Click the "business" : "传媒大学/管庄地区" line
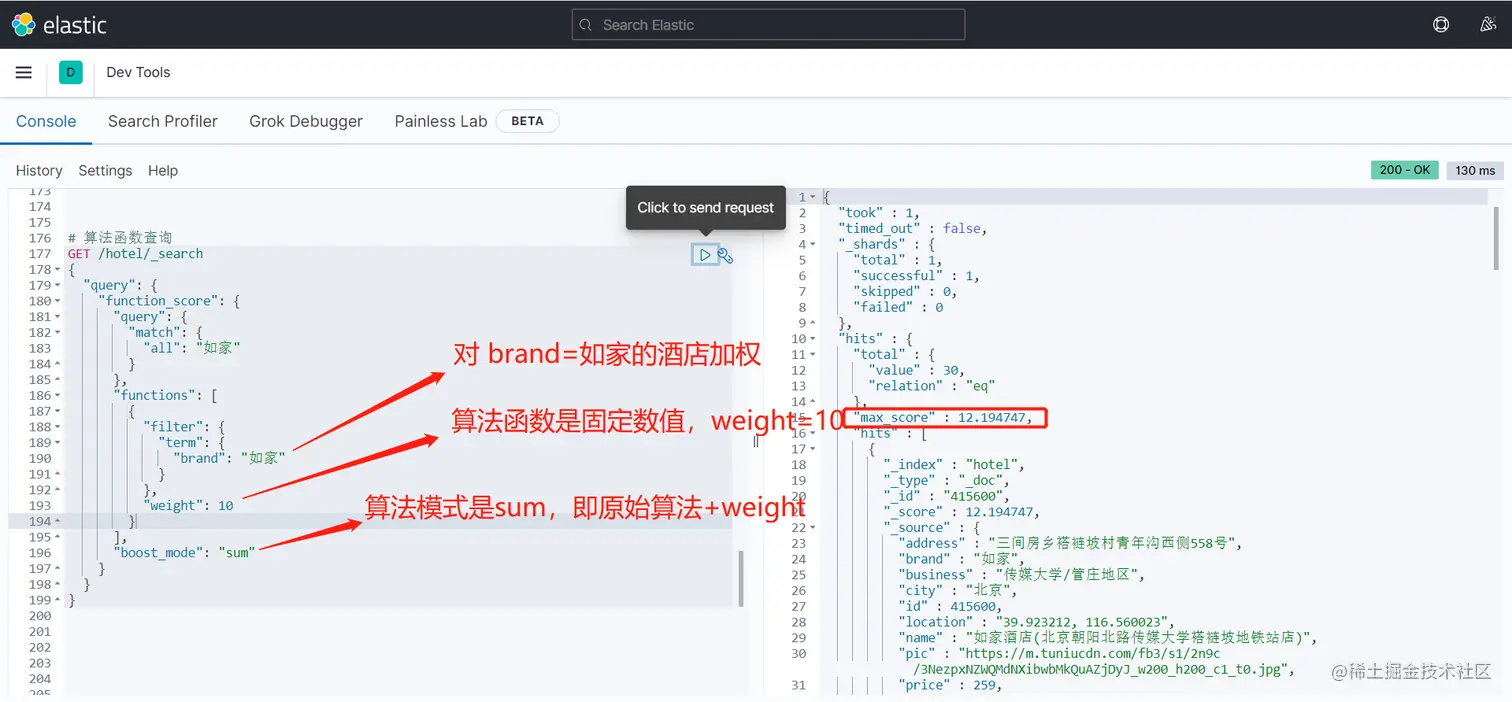This screenshot has width=1512, height=702. (x=1021, y=575)
